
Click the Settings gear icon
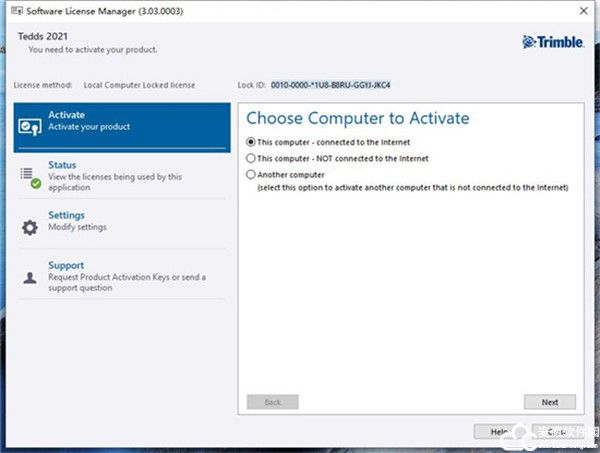[30, 226]
